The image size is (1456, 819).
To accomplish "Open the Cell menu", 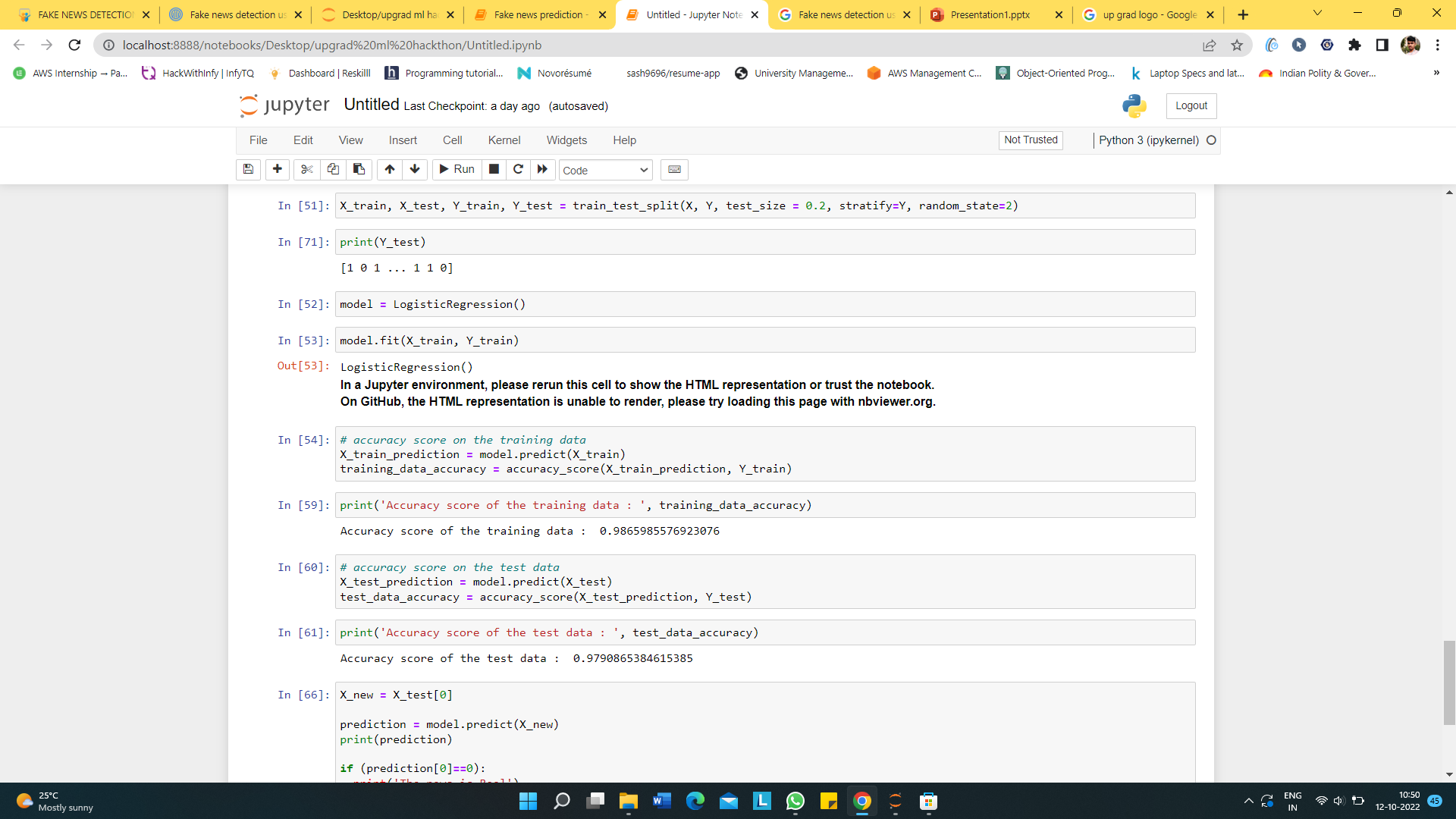I will coord(452,140).
